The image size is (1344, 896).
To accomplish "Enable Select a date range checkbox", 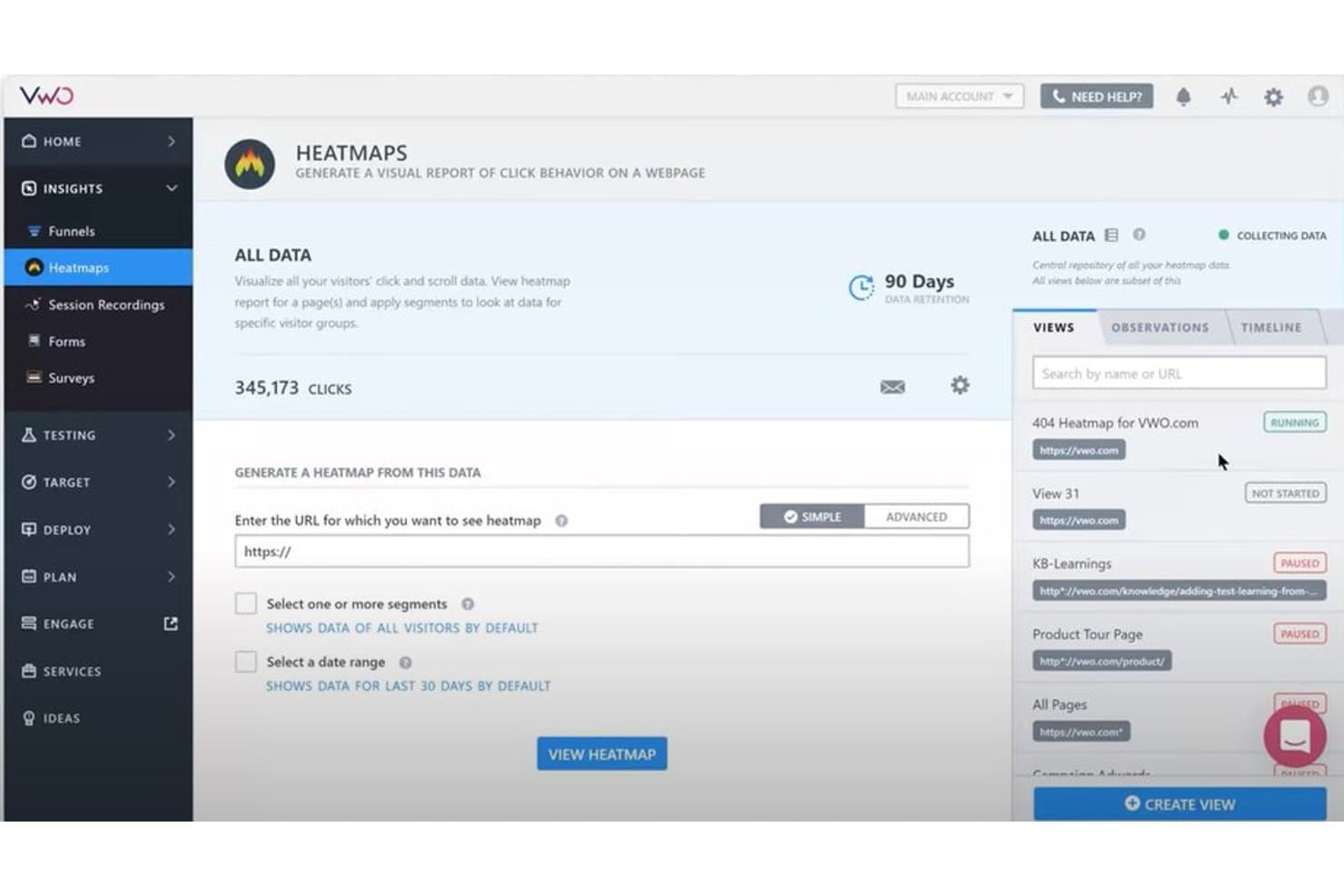I will click(x=245, y=662).
